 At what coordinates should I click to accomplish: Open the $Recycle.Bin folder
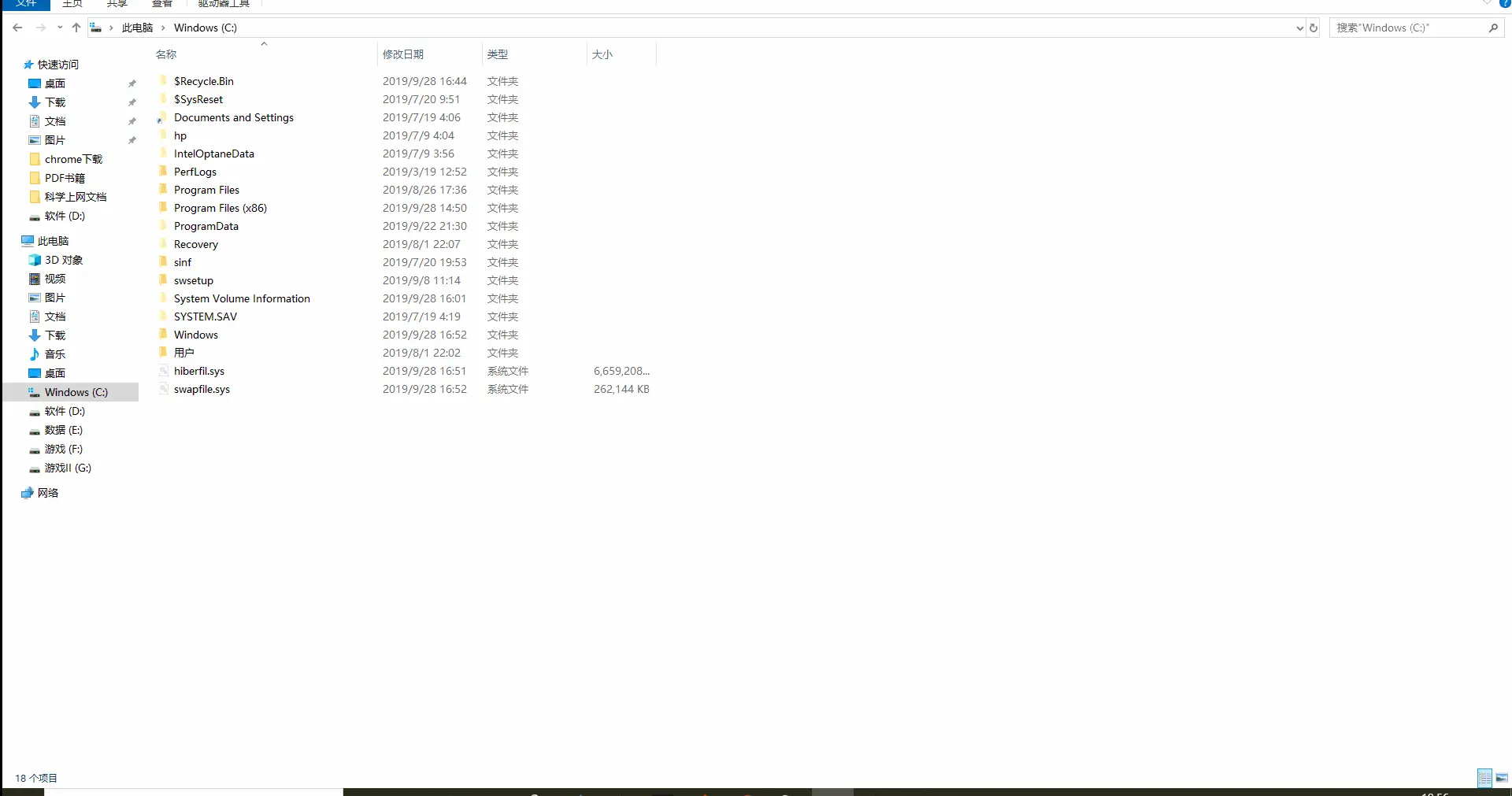pyautogui.click(x=203, y=80)
